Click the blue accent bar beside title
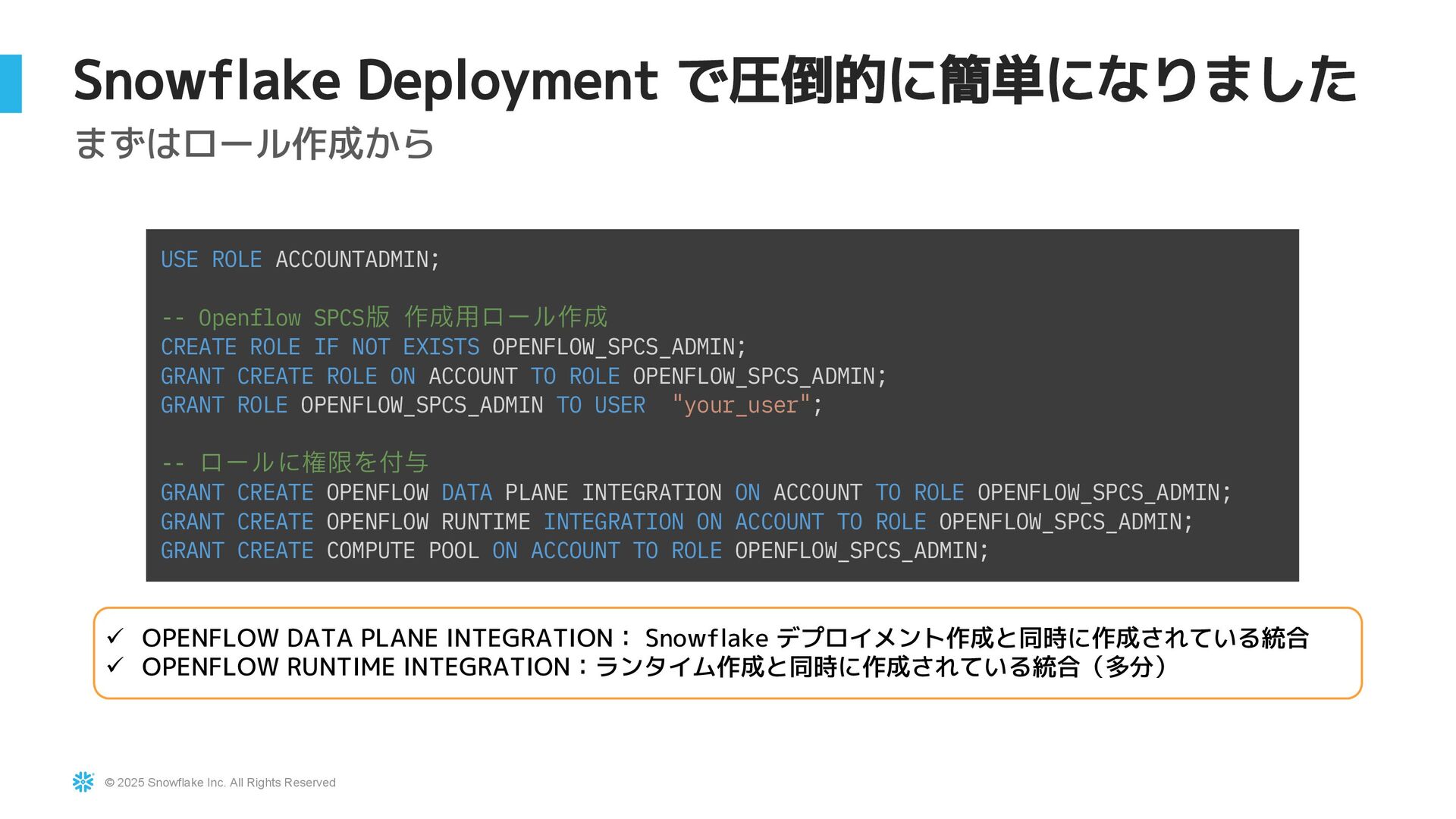This screenshot has height=819, width=1456. pyautogui.click(x=11, y=83)
